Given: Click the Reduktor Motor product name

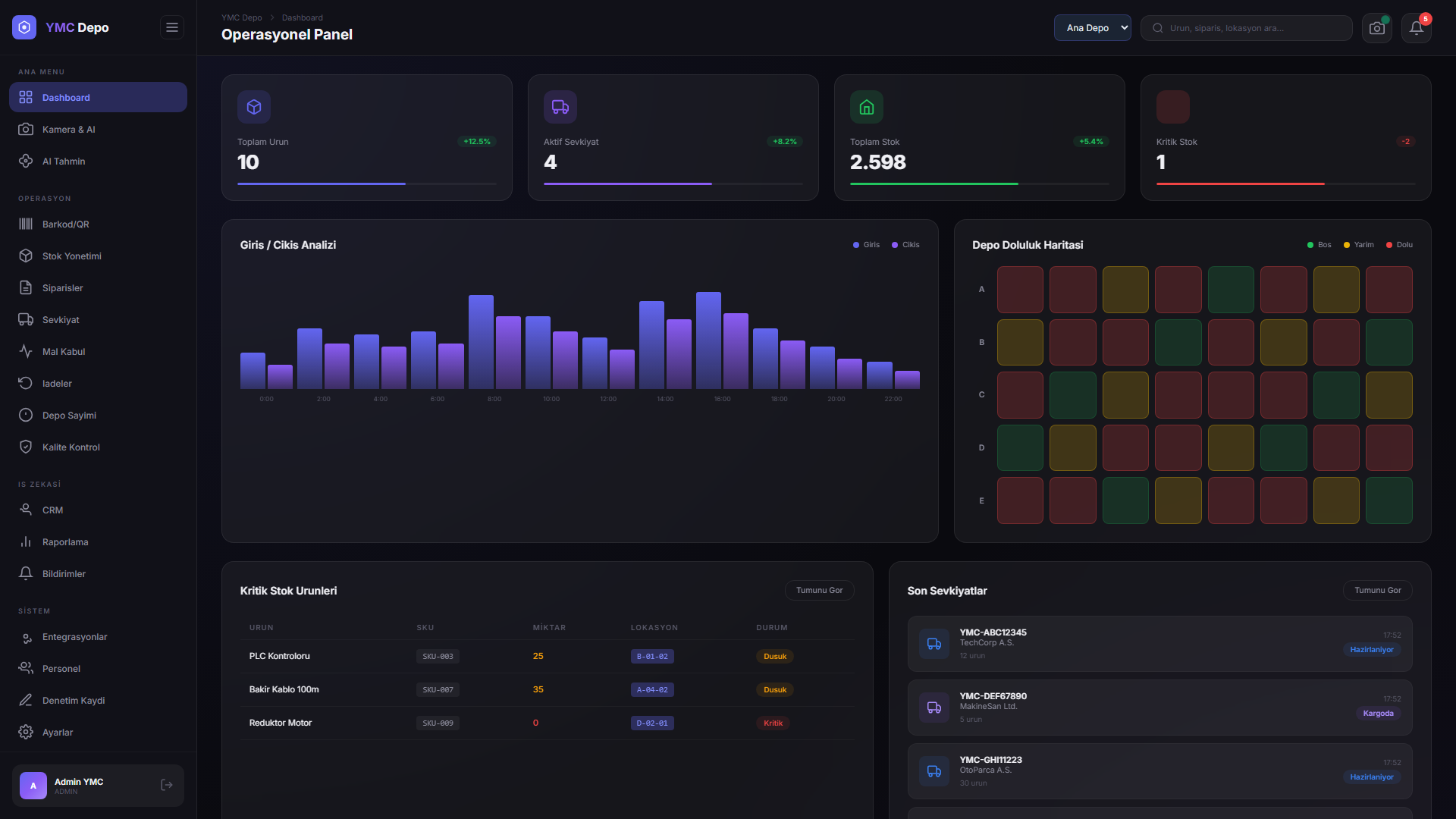Looking at the screenshot, I should point(281,723).
